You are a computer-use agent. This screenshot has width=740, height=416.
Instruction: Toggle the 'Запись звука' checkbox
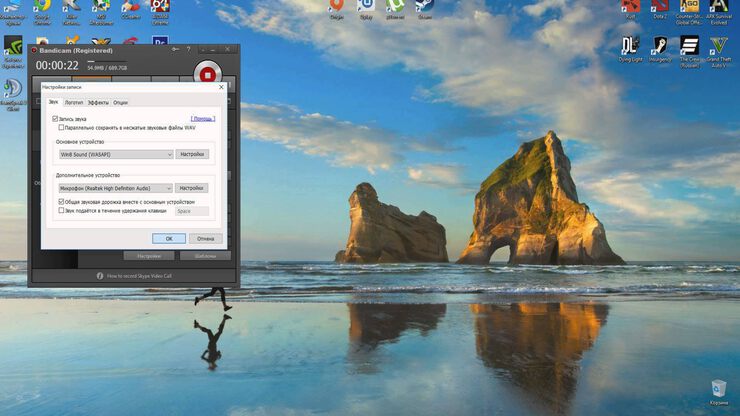pyautogui.click(x=55, y=119)
